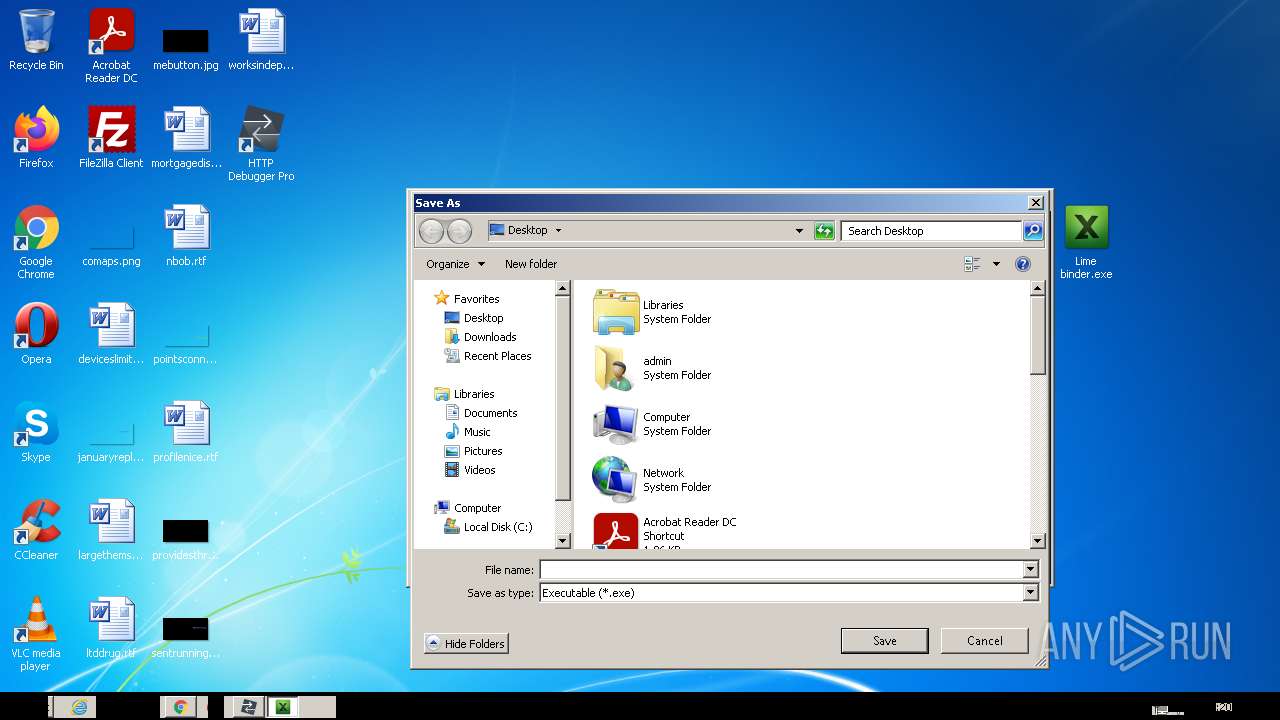Select the worksindep Word document icon
This screenshot has width=1280, height=720.
click(x=261, y=41)
